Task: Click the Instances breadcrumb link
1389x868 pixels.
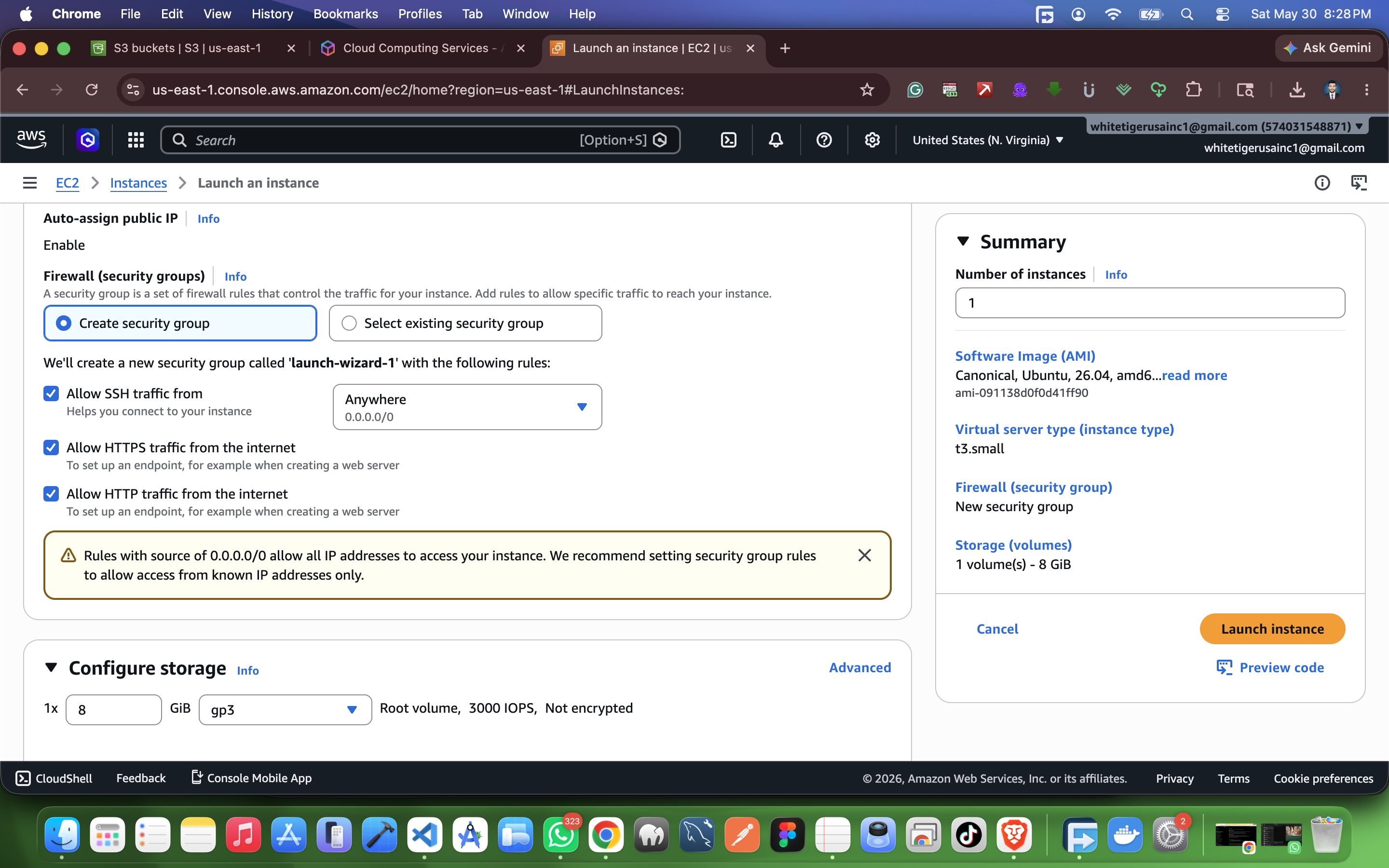Action: point(138,183)
